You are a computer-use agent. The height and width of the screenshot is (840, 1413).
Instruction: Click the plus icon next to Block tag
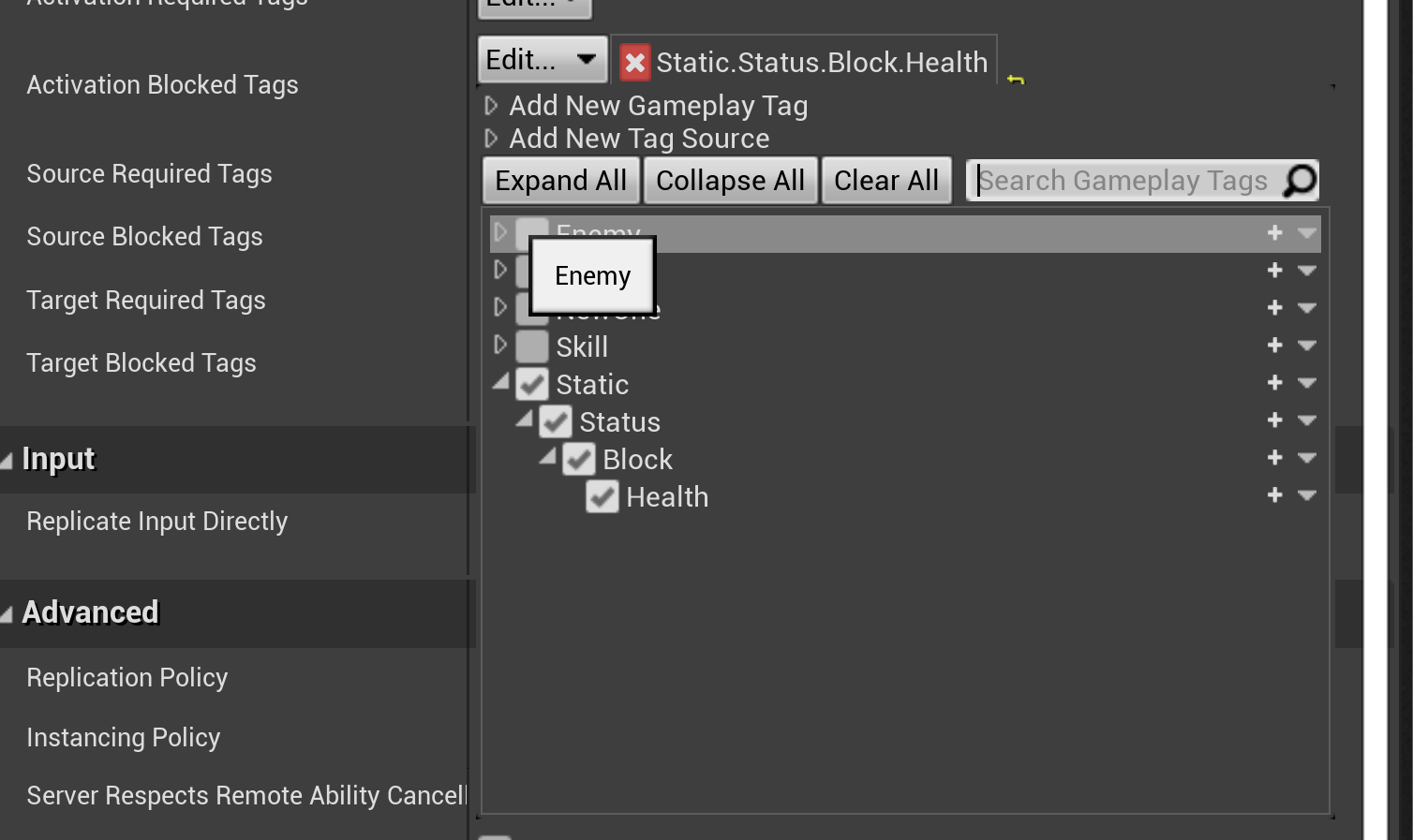pyautogui.click(x=1274, y=457)
